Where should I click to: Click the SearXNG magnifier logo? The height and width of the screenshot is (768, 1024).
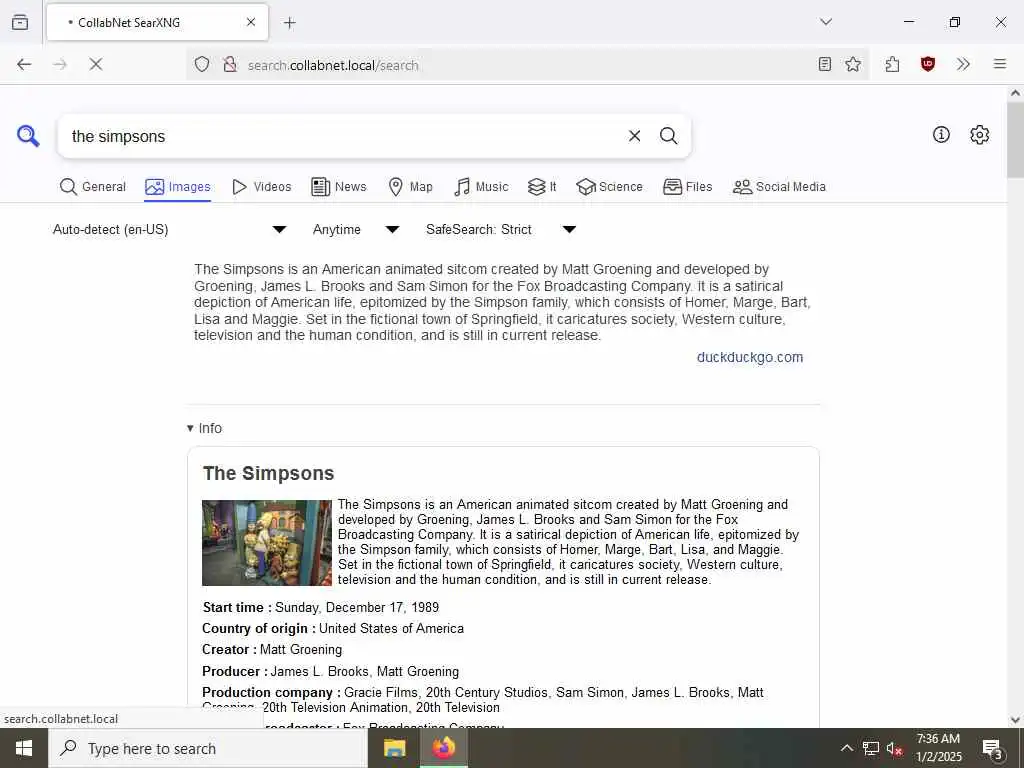pyautogui.click(x=28, y=136)
